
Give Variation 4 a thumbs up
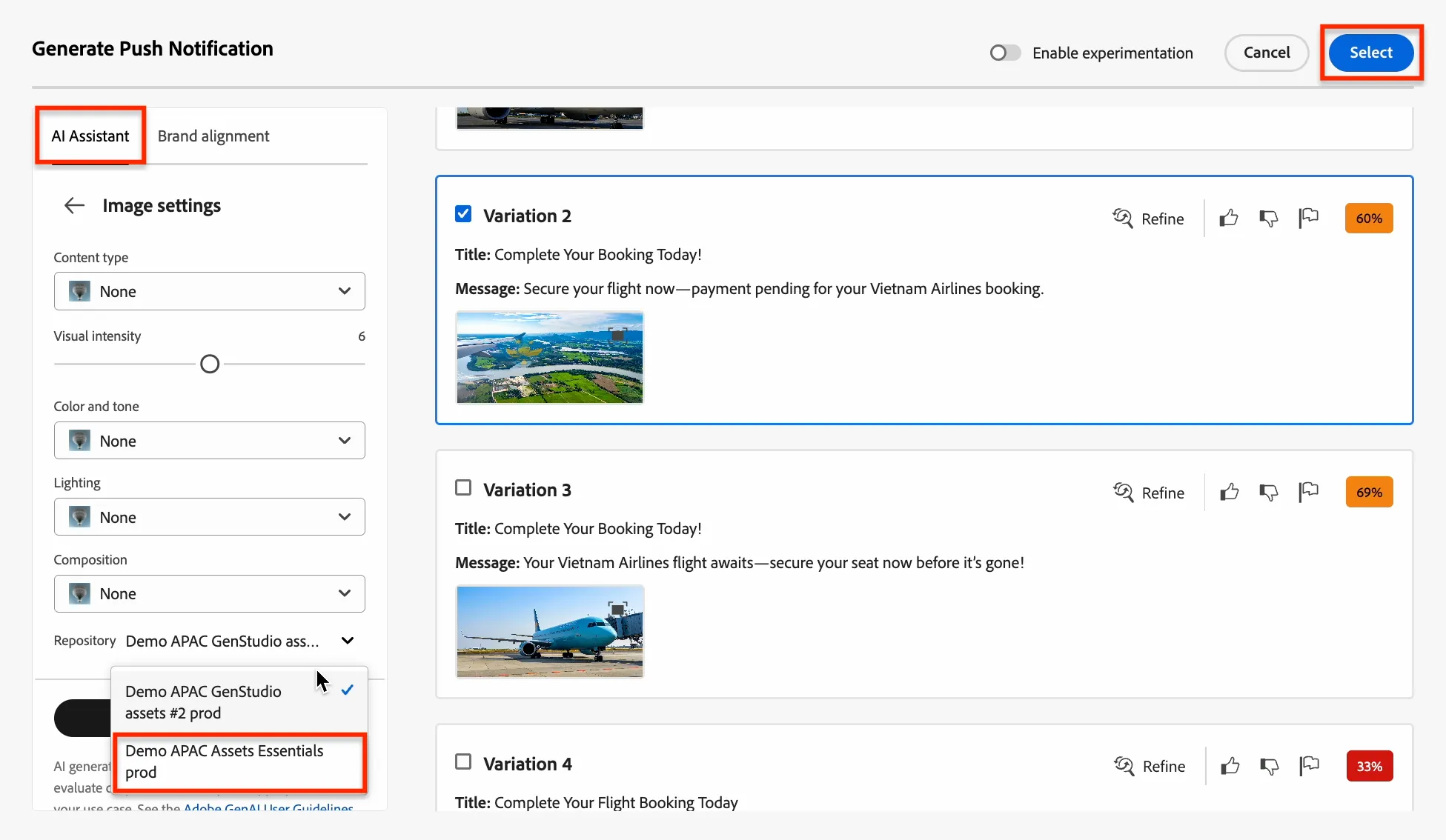point(1230,766)
